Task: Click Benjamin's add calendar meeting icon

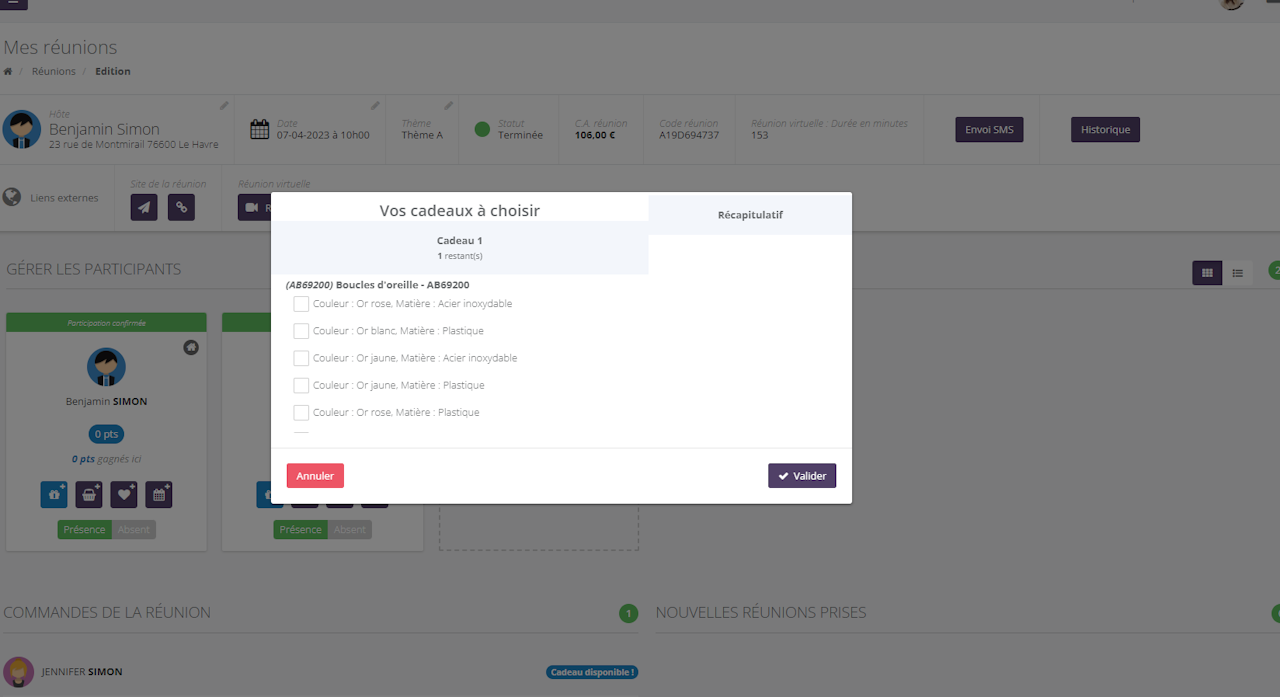Action: 159,494
